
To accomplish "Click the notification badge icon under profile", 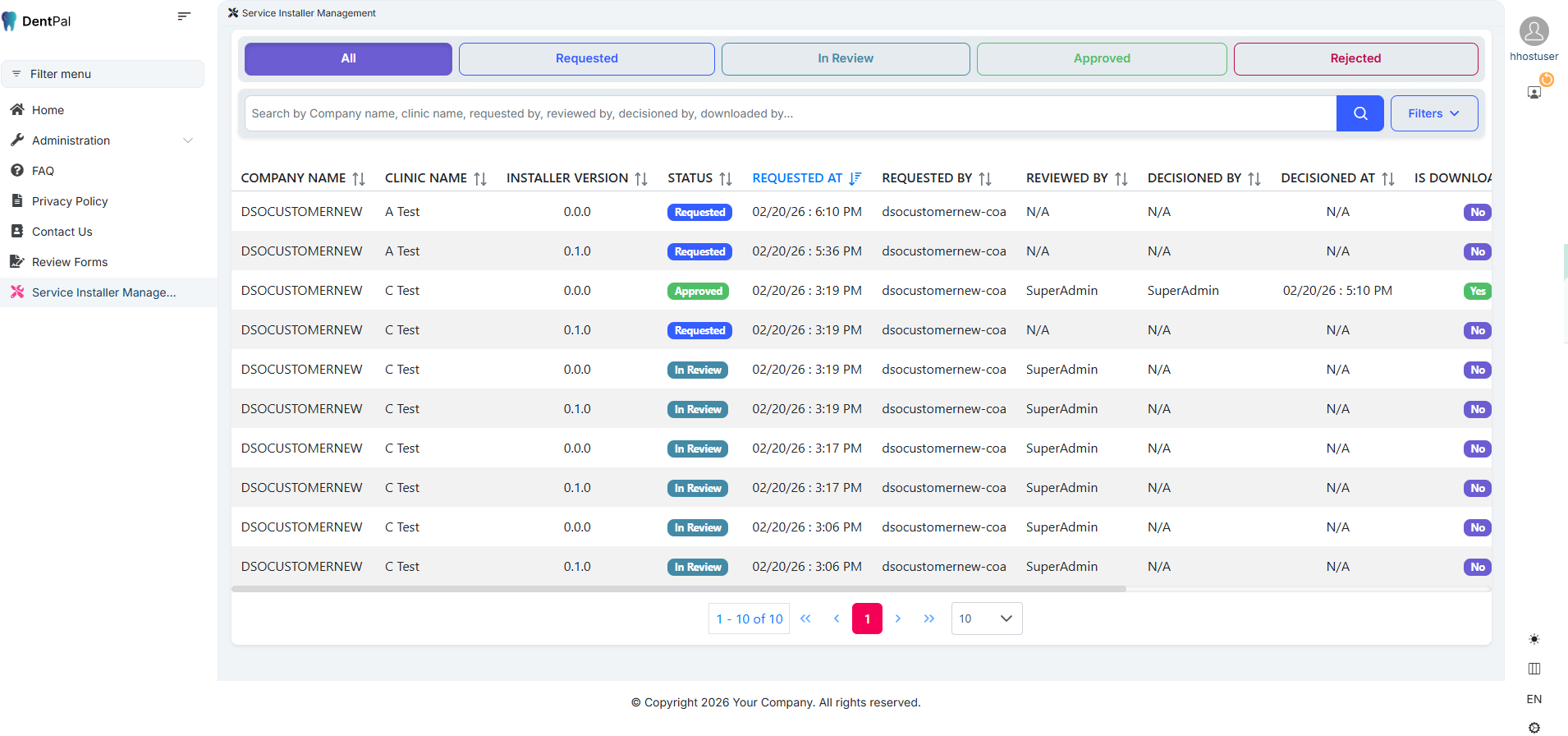I will pos(1534,92).
